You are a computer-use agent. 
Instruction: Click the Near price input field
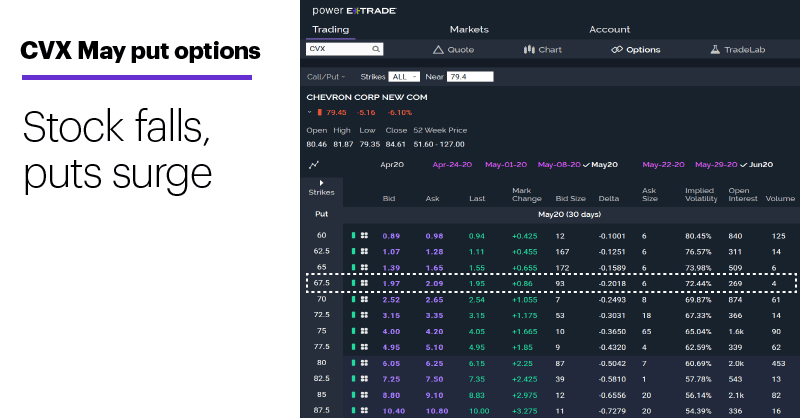[470, 77]
